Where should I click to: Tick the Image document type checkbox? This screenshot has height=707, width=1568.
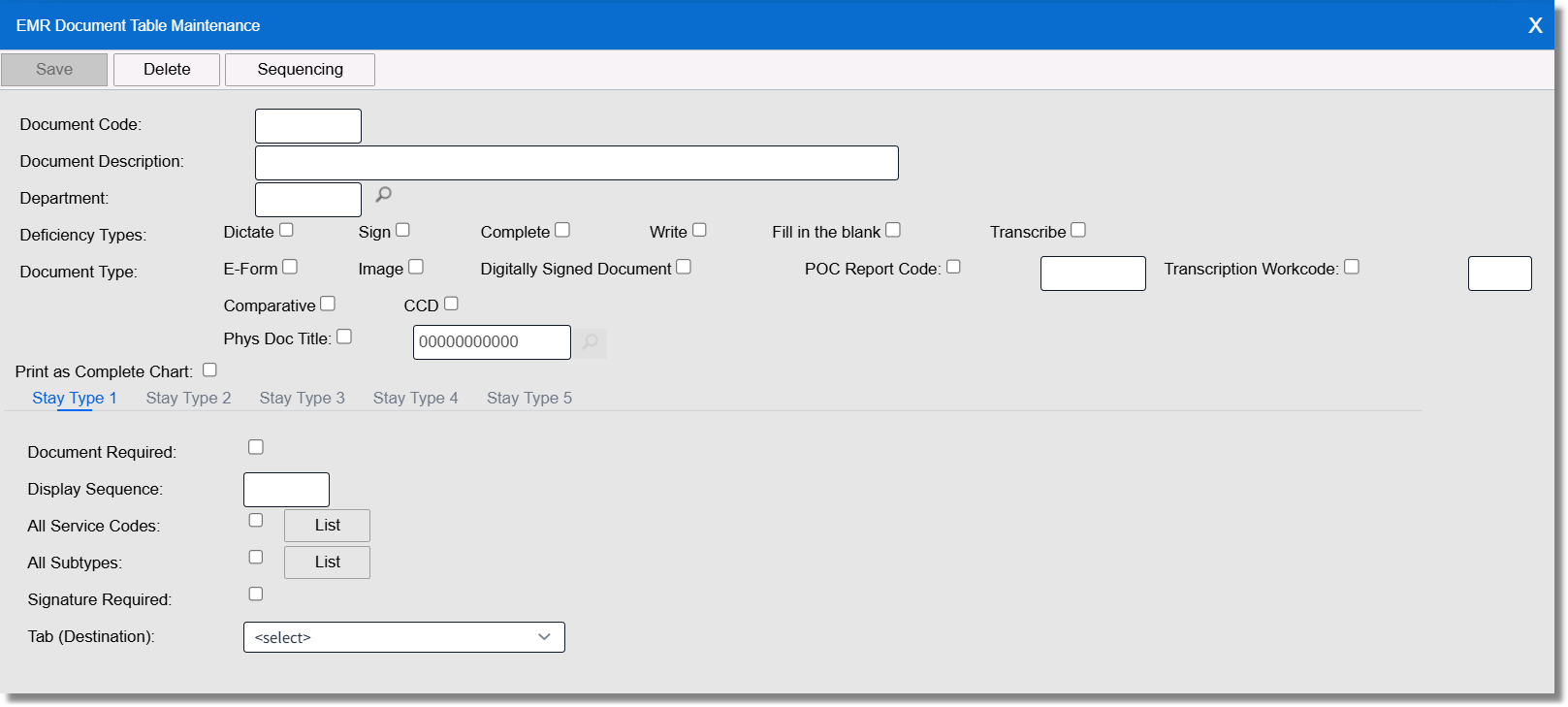point(416,267)
